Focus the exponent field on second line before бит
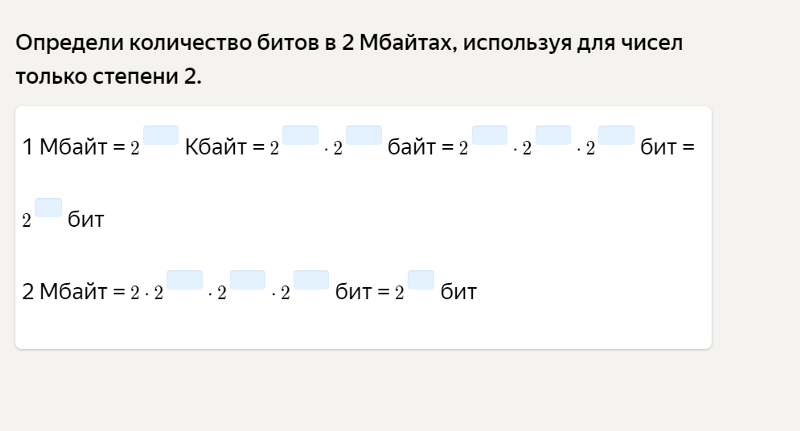Image resolution: width=800 pixels, height=431 pixels. 48,208
